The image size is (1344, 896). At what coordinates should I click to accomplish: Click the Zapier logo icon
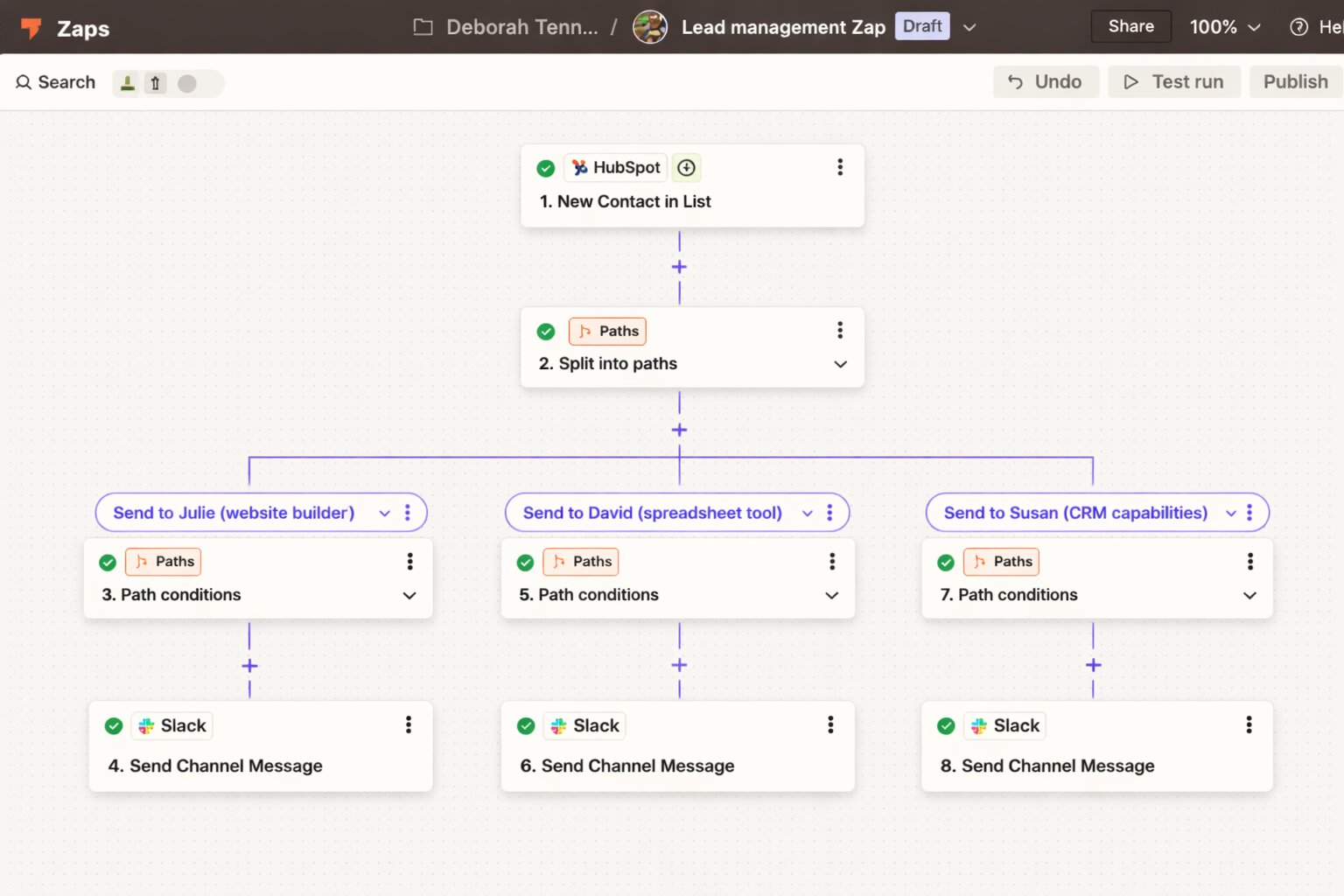(31, 28)
